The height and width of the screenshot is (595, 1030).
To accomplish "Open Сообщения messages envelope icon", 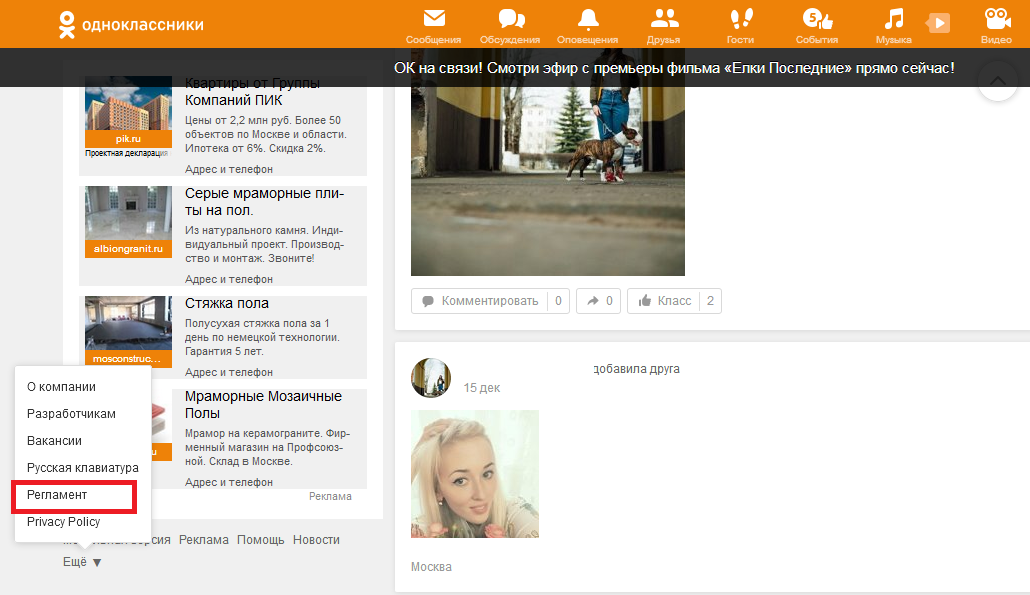I will click(433, 20).
